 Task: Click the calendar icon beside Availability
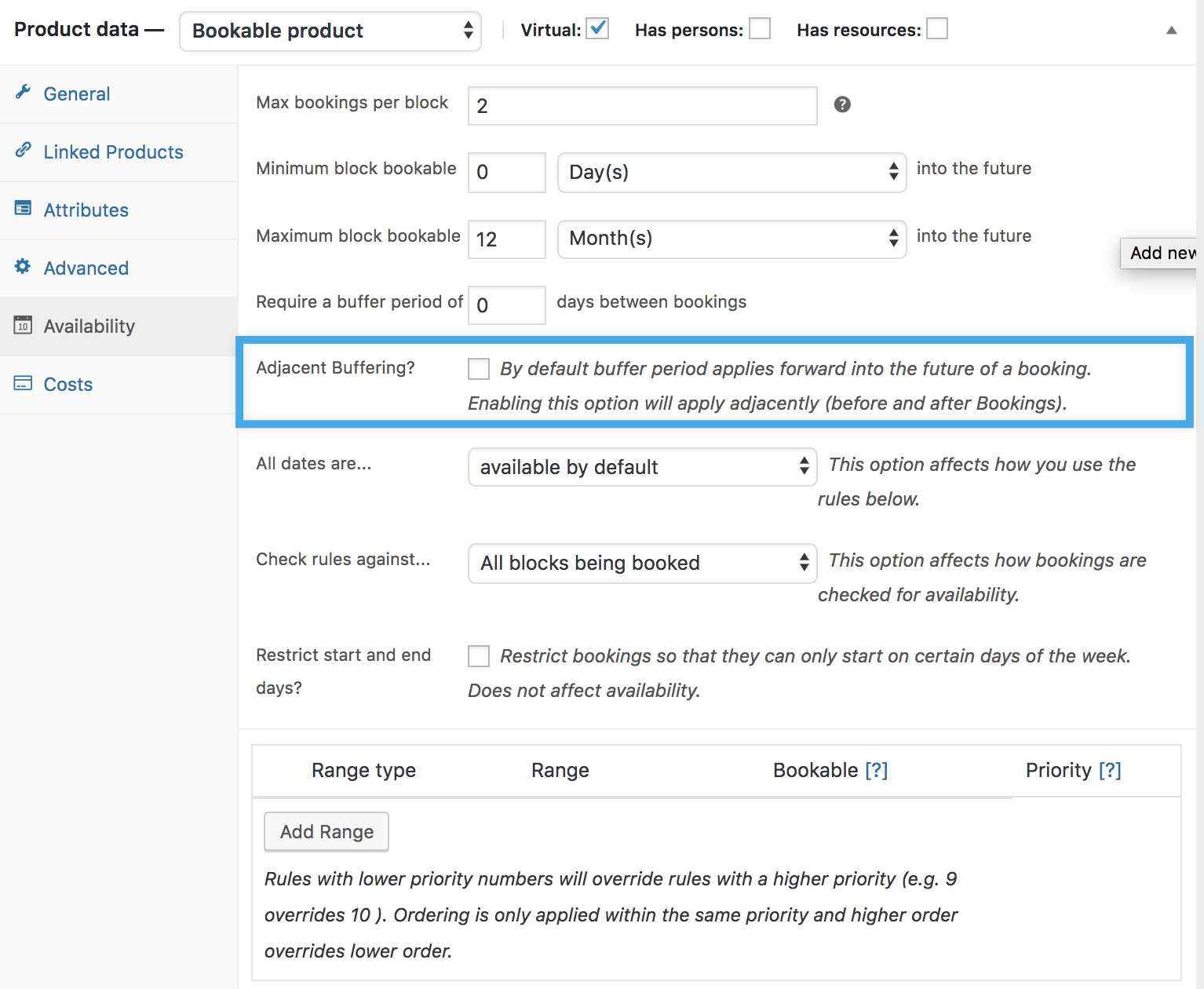[x=23, y=325]
